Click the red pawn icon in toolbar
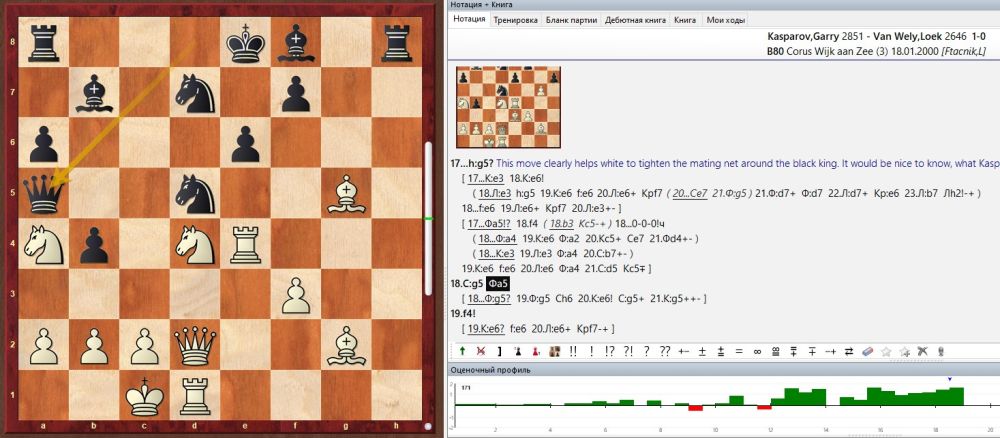Screen dimensions: 1000x438 click(535, 351)
